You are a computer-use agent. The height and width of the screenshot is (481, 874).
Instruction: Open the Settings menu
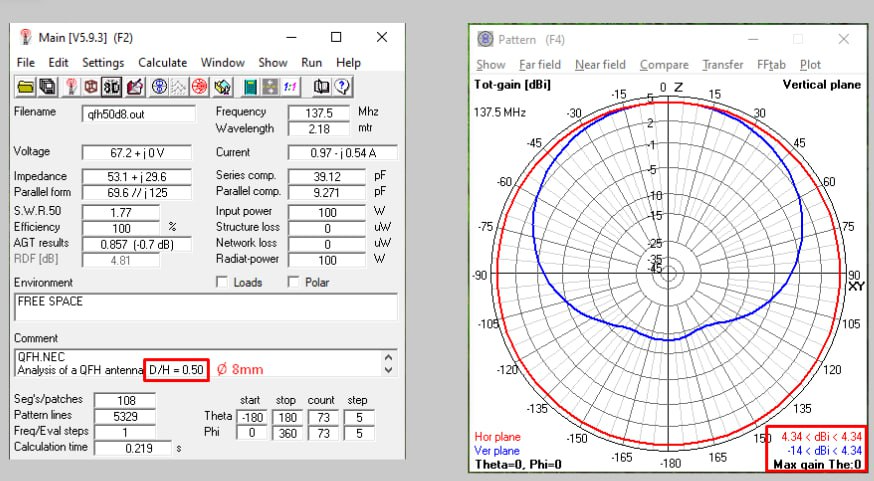(103, 62)
